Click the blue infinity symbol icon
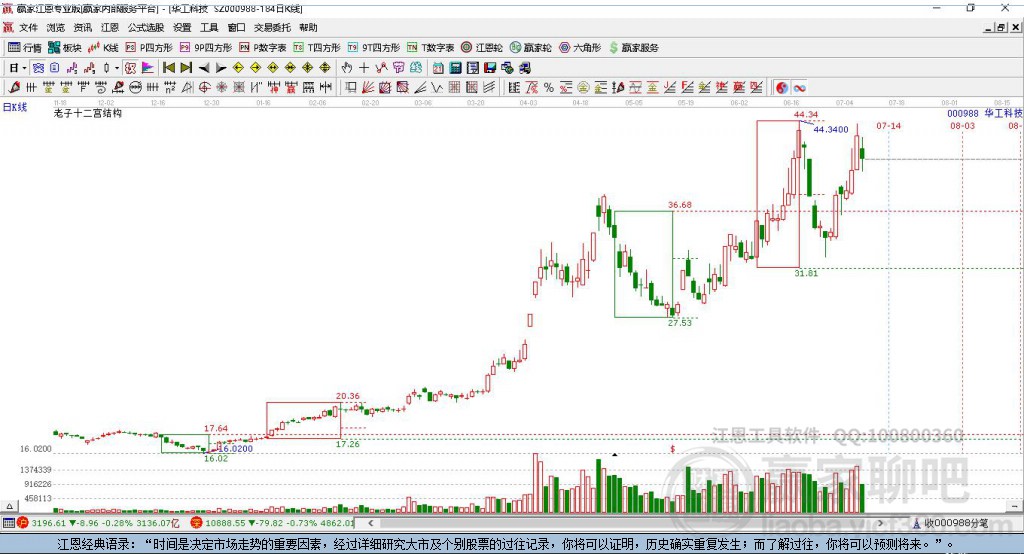This screenshot has height=554, width=1024. (x=799, y=88)
